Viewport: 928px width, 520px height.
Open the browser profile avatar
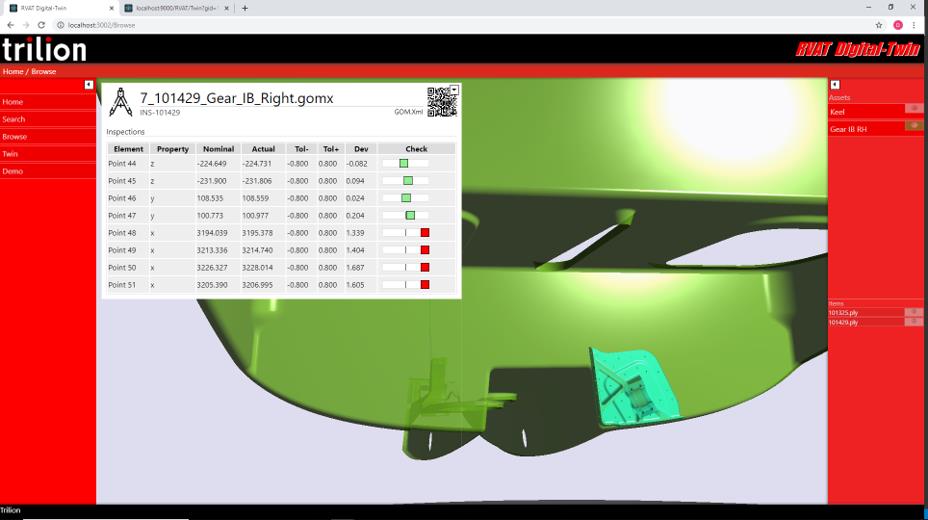(898, 25)
